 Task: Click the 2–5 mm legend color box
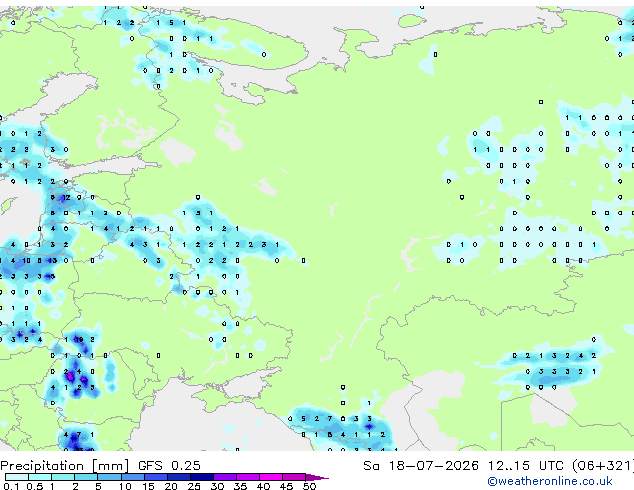86,477
